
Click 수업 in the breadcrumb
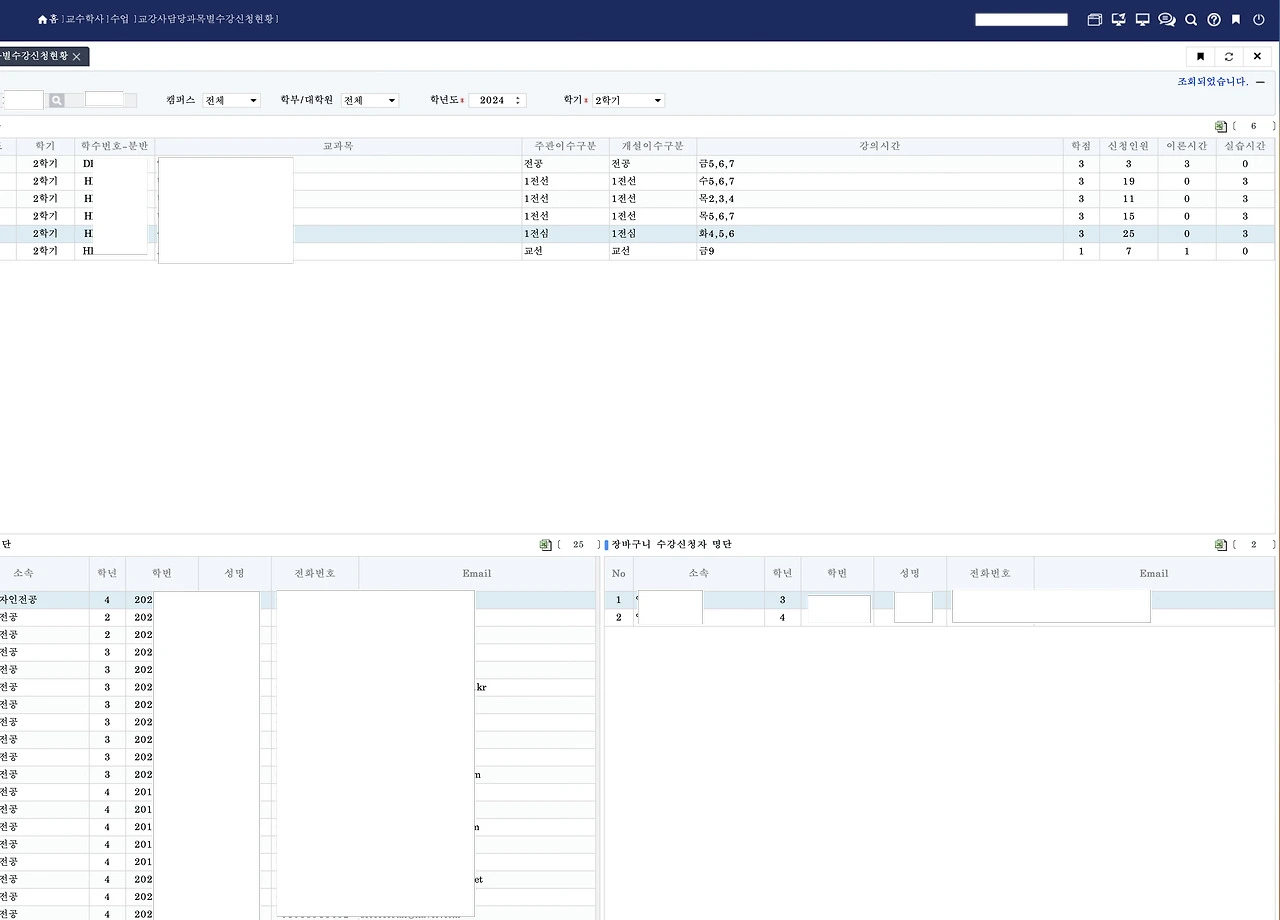[119, 19]
